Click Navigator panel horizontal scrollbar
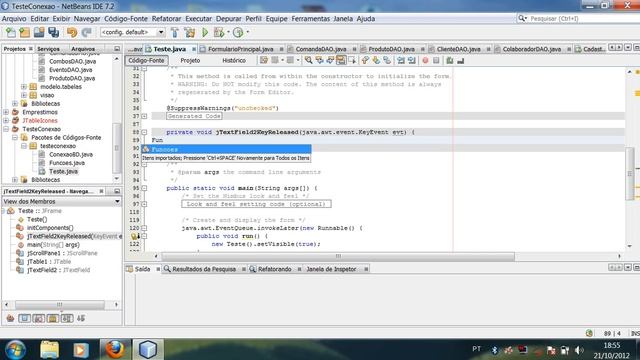The height and width of the screenshot is (360, 640). (60, 304)
